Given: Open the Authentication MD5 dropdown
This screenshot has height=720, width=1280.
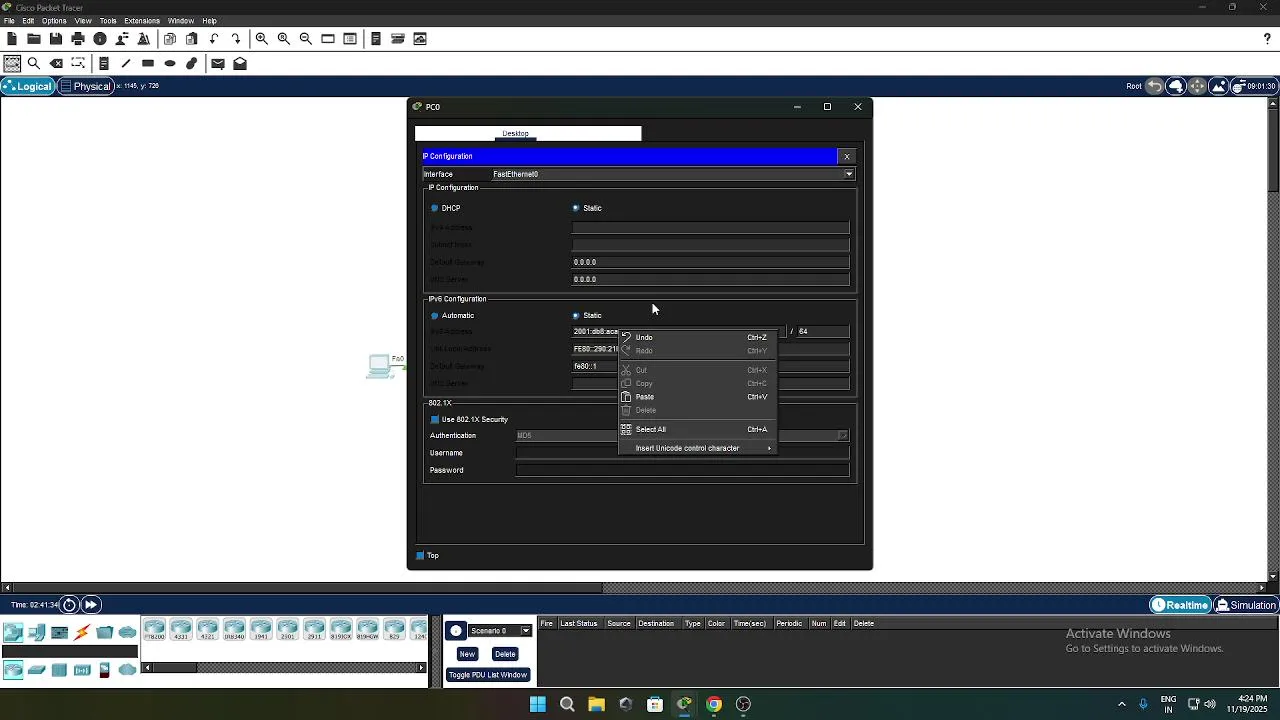Looking at the screenshot, I should click(682, 436).
